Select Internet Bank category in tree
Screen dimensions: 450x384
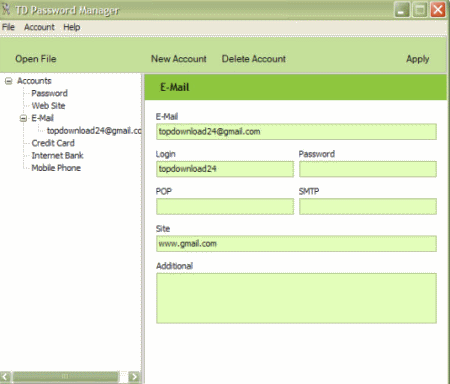tap(57, 155)
